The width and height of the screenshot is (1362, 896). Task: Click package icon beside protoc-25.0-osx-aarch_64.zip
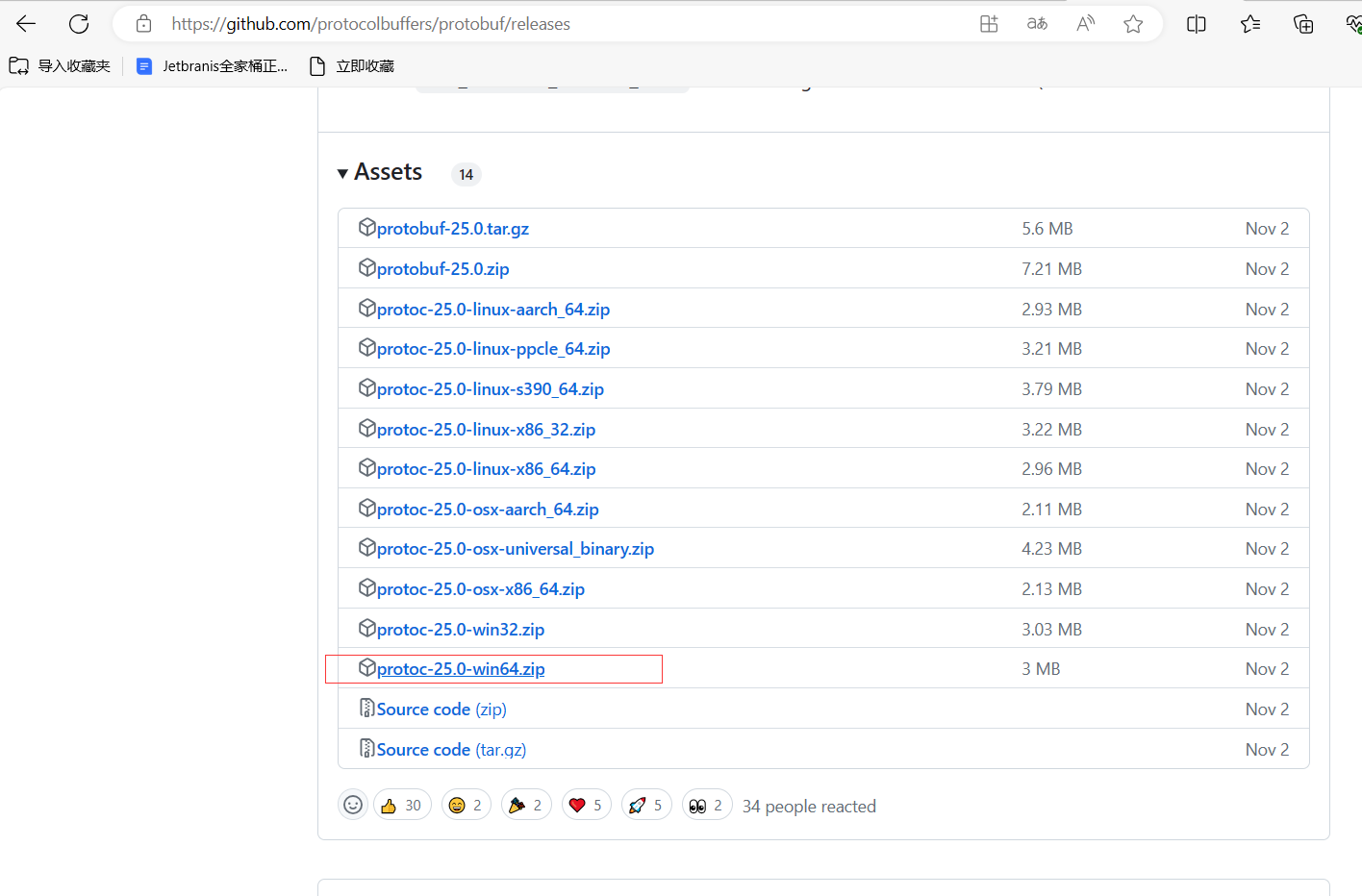point(366,508)
